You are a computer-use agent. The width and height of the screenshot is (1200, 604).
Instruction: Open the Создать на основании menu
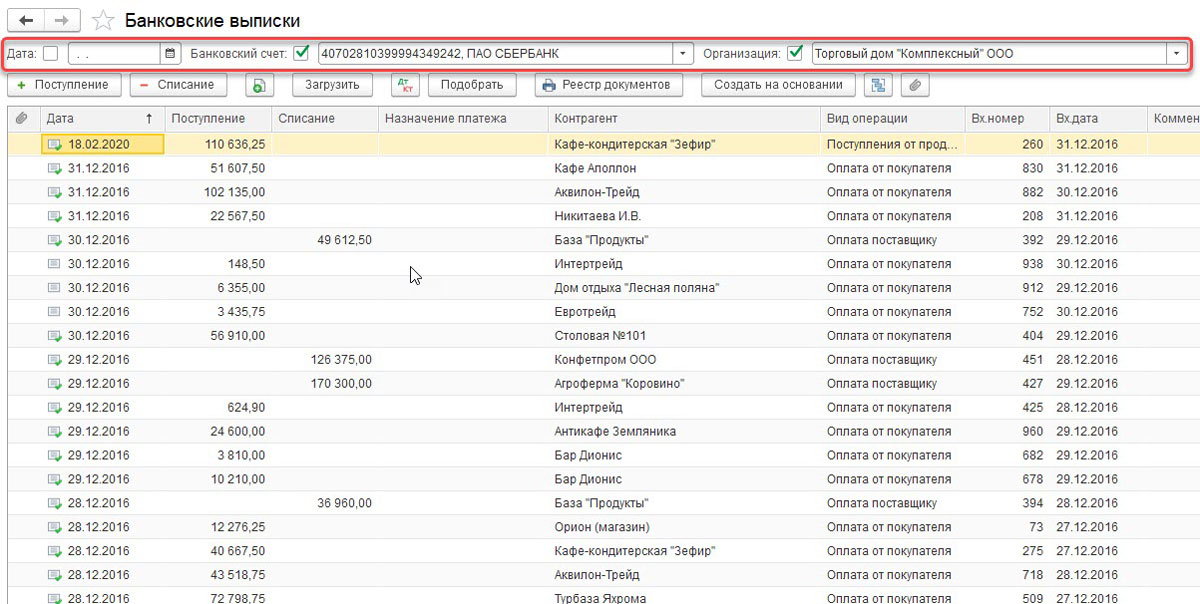(784, 86)
